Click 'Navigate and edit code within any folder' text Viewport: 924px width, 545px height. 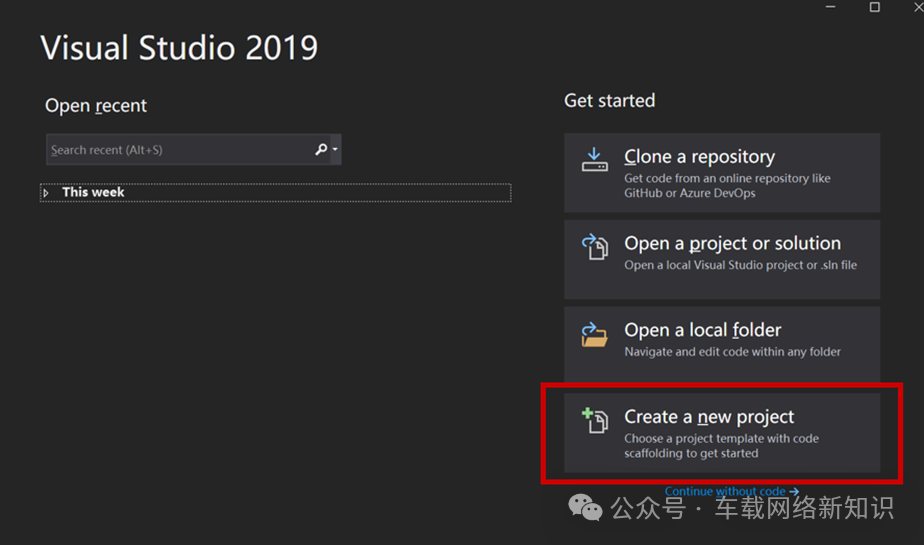click(732, 352)
